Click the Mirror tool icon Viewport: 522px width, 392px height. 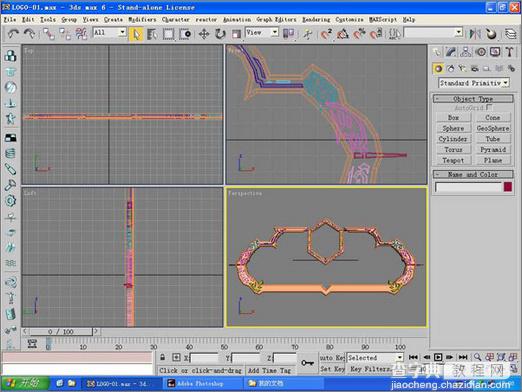coord(475,34)
